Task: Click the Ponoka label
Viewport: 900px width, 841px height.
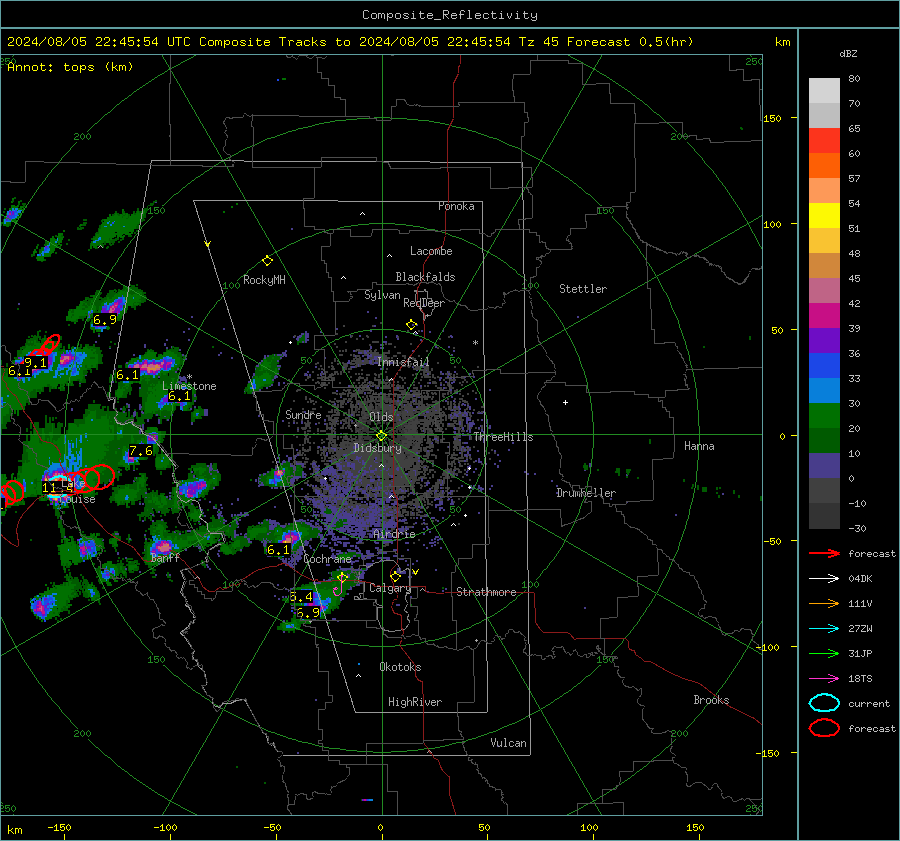Action: coord(456,206)
